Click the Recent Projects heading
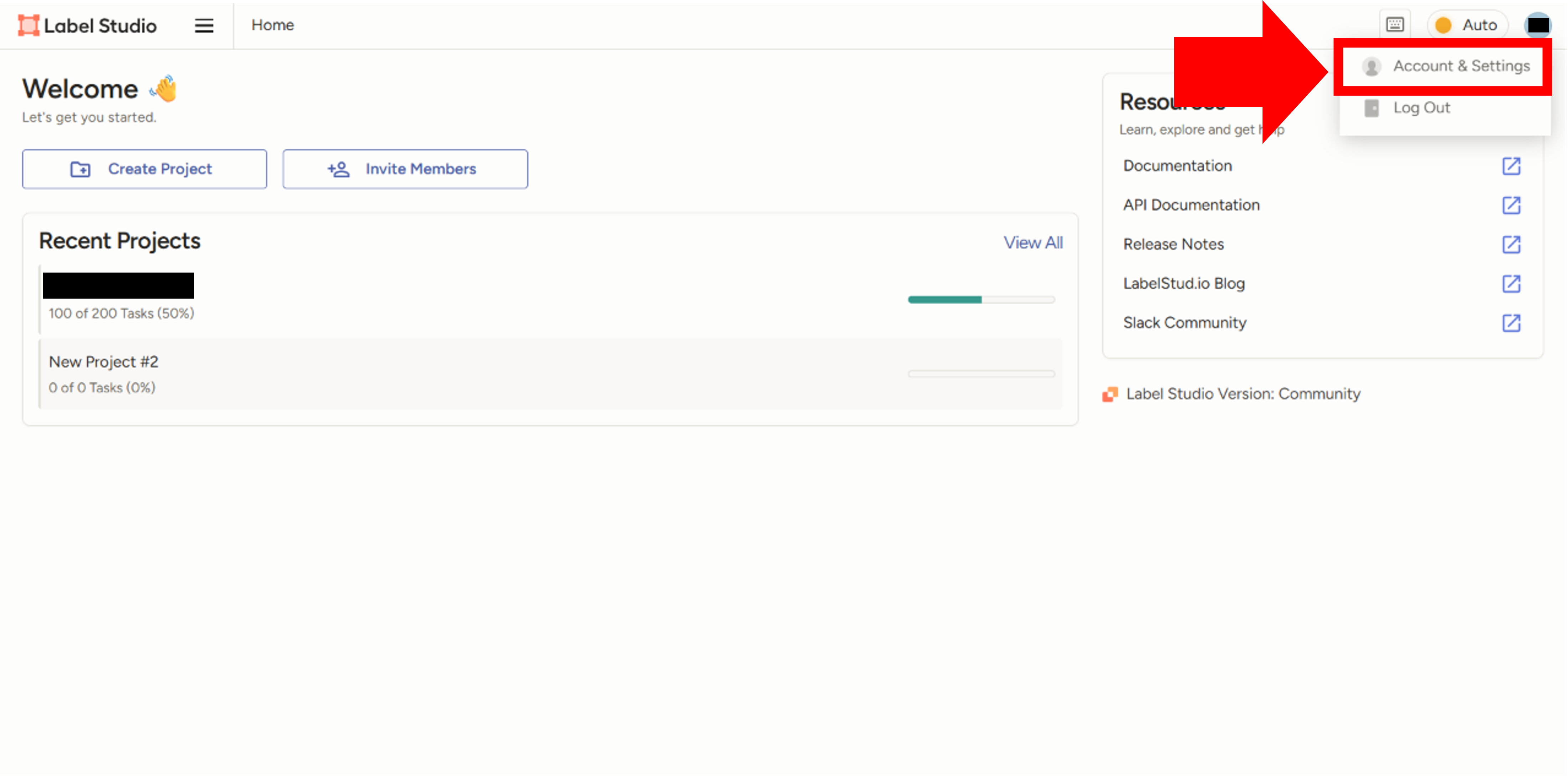This screenshot has width=1568, height=777. 119,241
